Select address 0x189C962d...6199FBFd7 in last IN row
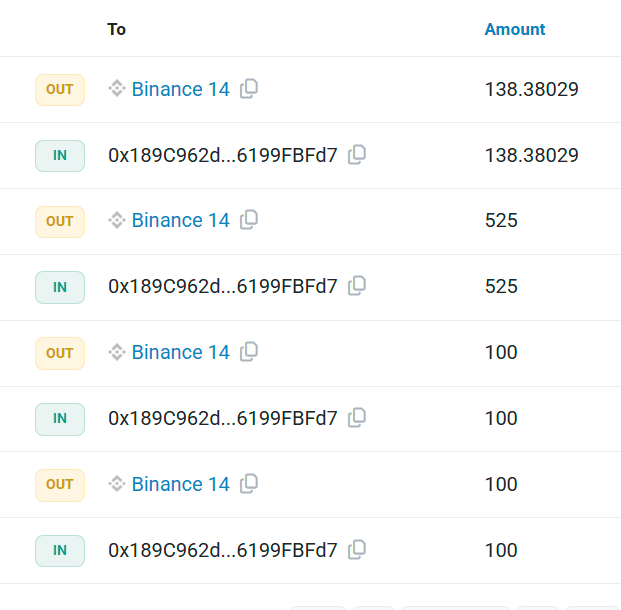 coord(223,550)
